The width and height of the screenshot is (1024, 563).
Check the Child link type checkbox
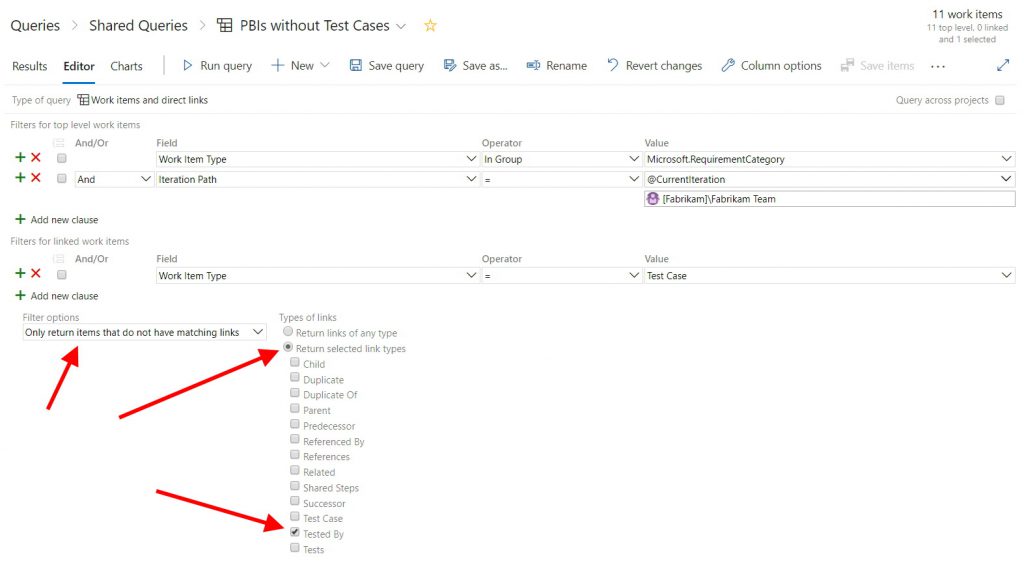[295, 363]
